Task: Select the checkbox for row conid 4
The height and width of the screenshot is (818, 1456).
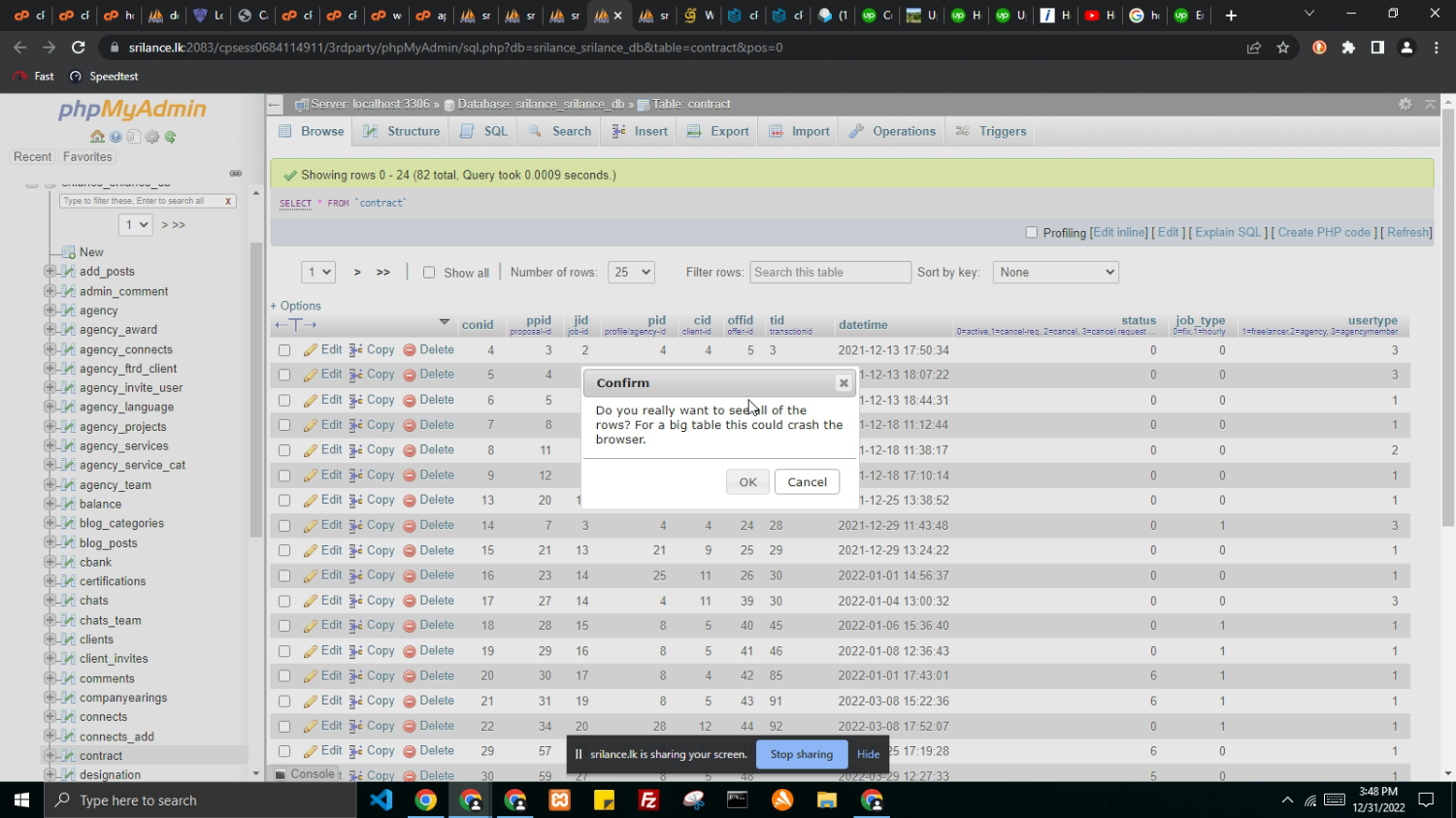Action: tap(284, 350)
